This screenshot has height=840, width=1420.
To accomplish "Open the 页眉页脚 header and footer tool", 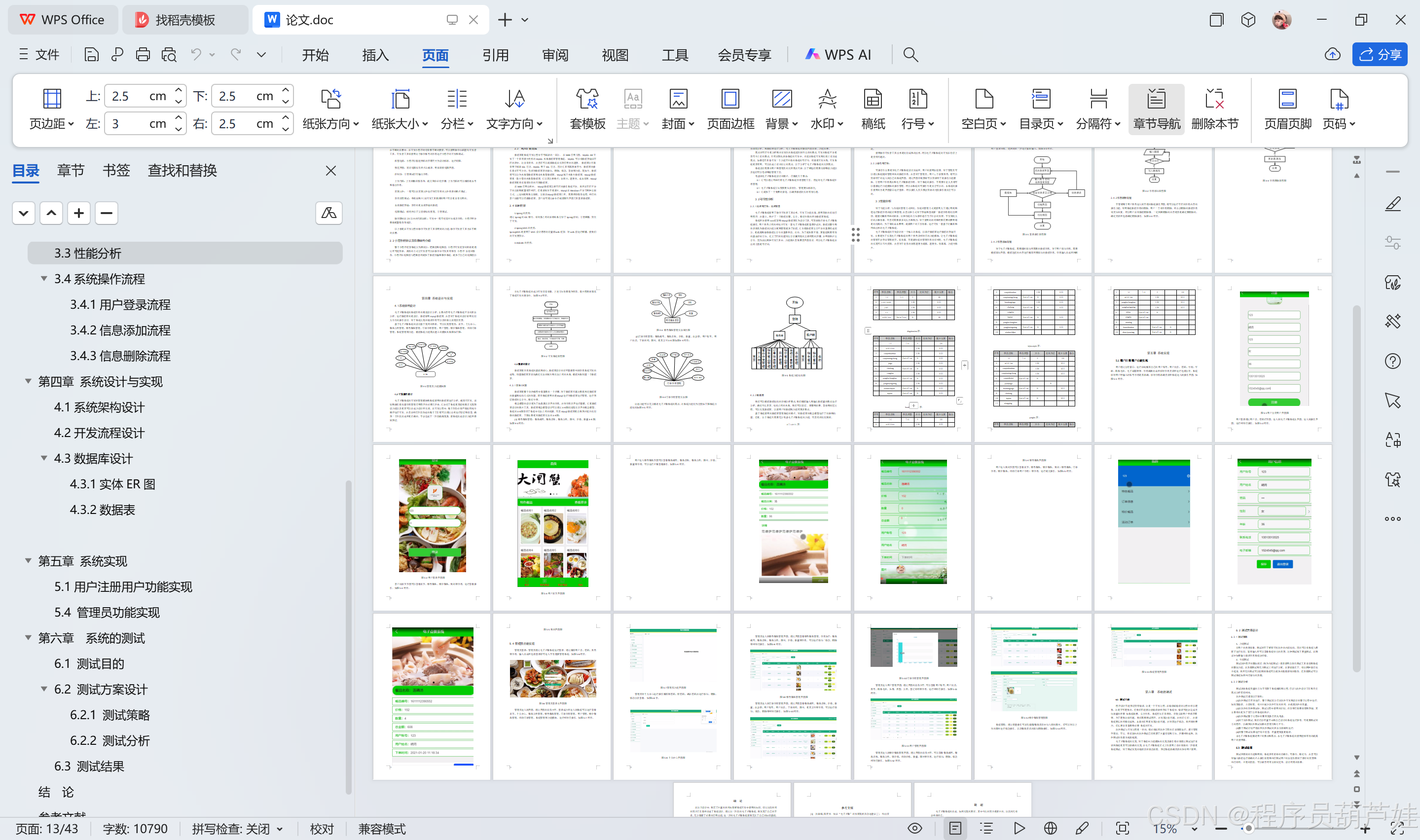I will (1287, 109).
